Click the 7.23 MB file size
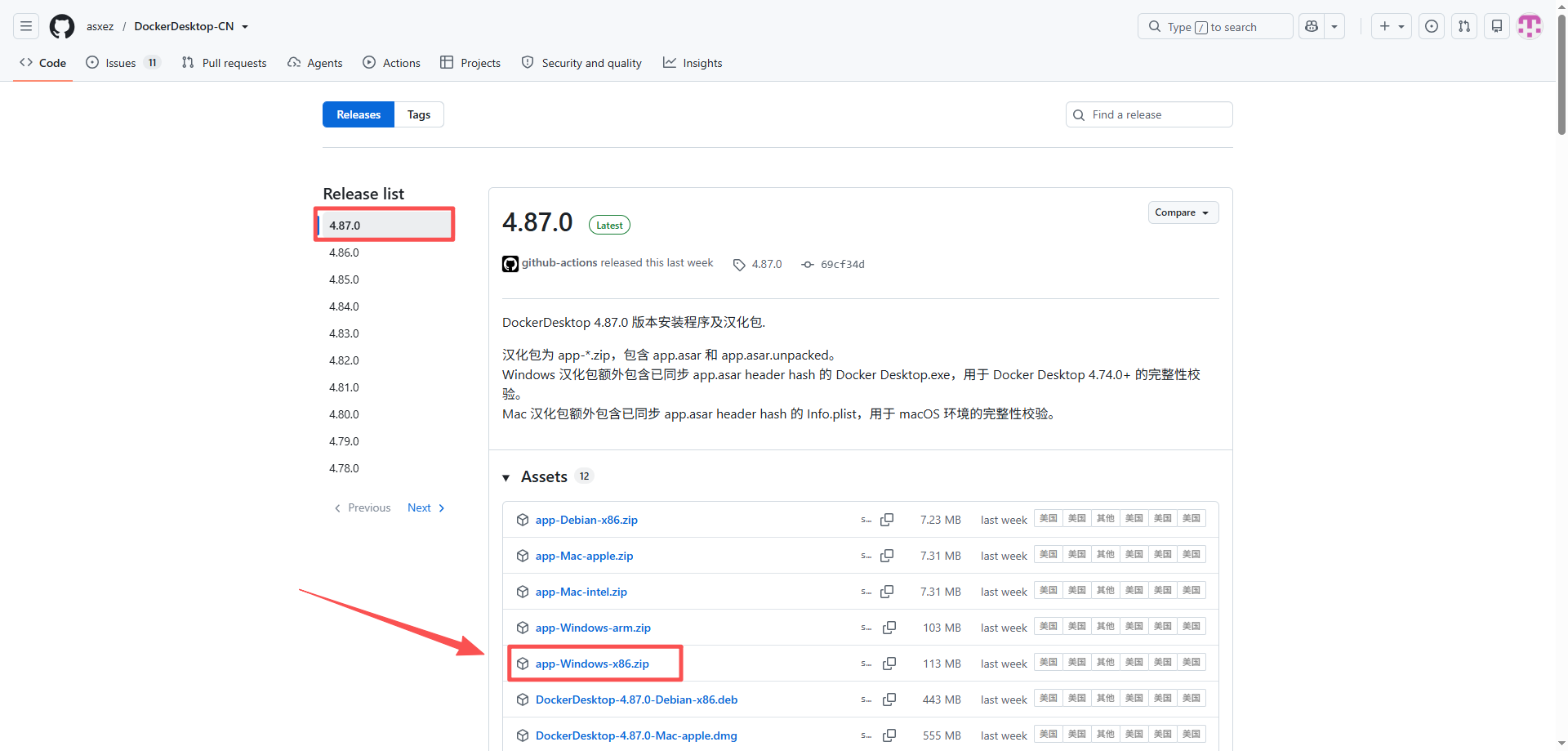 coord(941,520)
